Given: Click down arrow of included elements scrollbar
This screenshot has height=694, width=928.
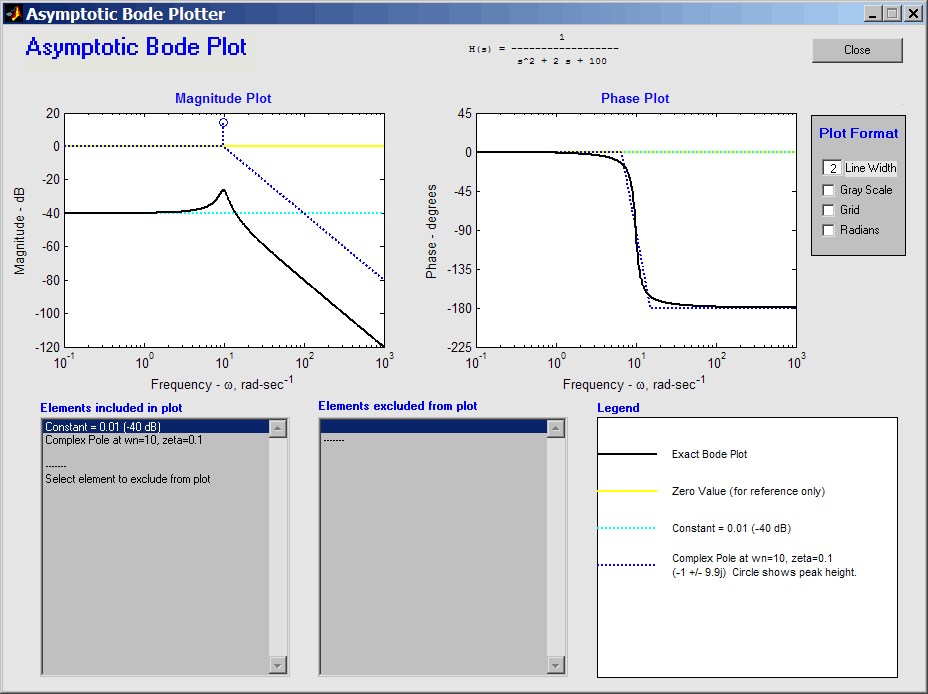Looking at the screenshot, I should point(278,665).
